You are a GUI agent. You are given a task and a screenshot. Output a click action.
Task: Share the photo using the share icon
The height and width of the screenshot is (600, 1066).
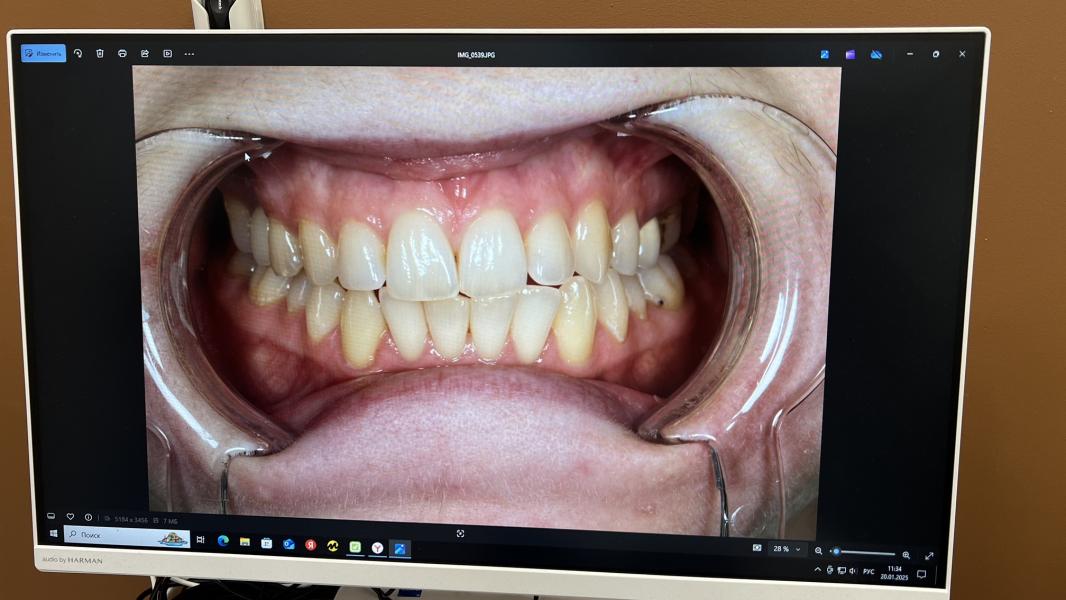pyautogui.click(x=145, y=53)
